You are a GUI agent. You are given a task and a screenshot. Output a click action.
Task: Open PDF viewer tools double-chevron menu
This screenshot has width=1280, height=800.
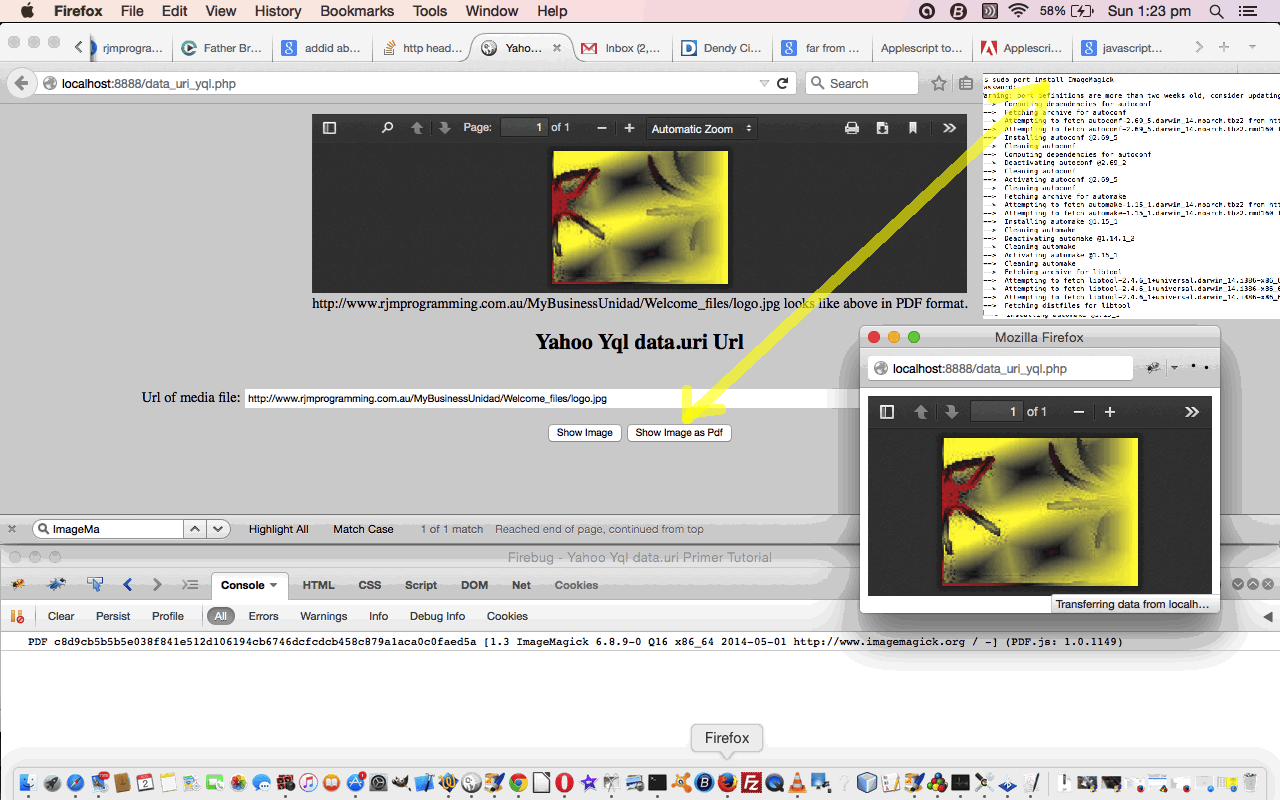click(x=949, y=128)
